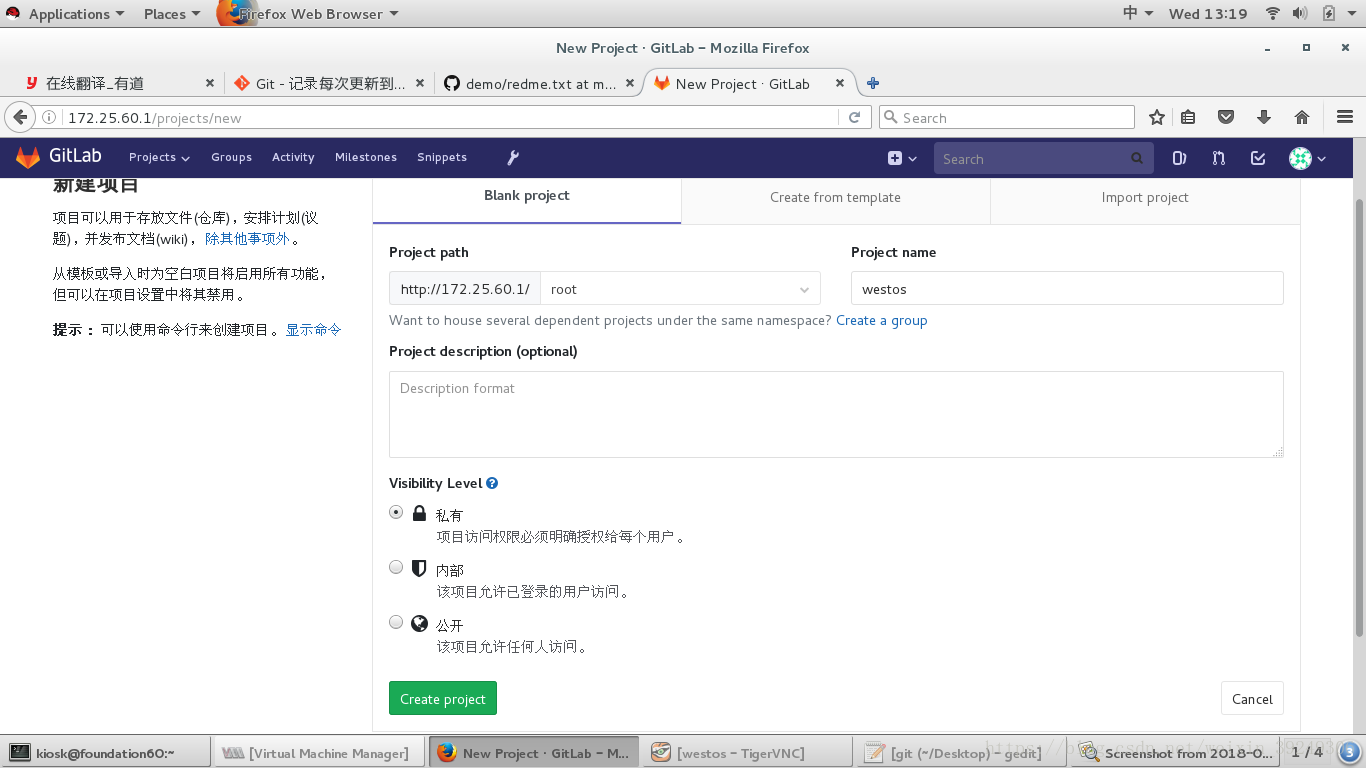The height and width of the screenshot is (768, 1366).
Task: Click the GitLab fox logo in navbar
Action: coord(28,158)
